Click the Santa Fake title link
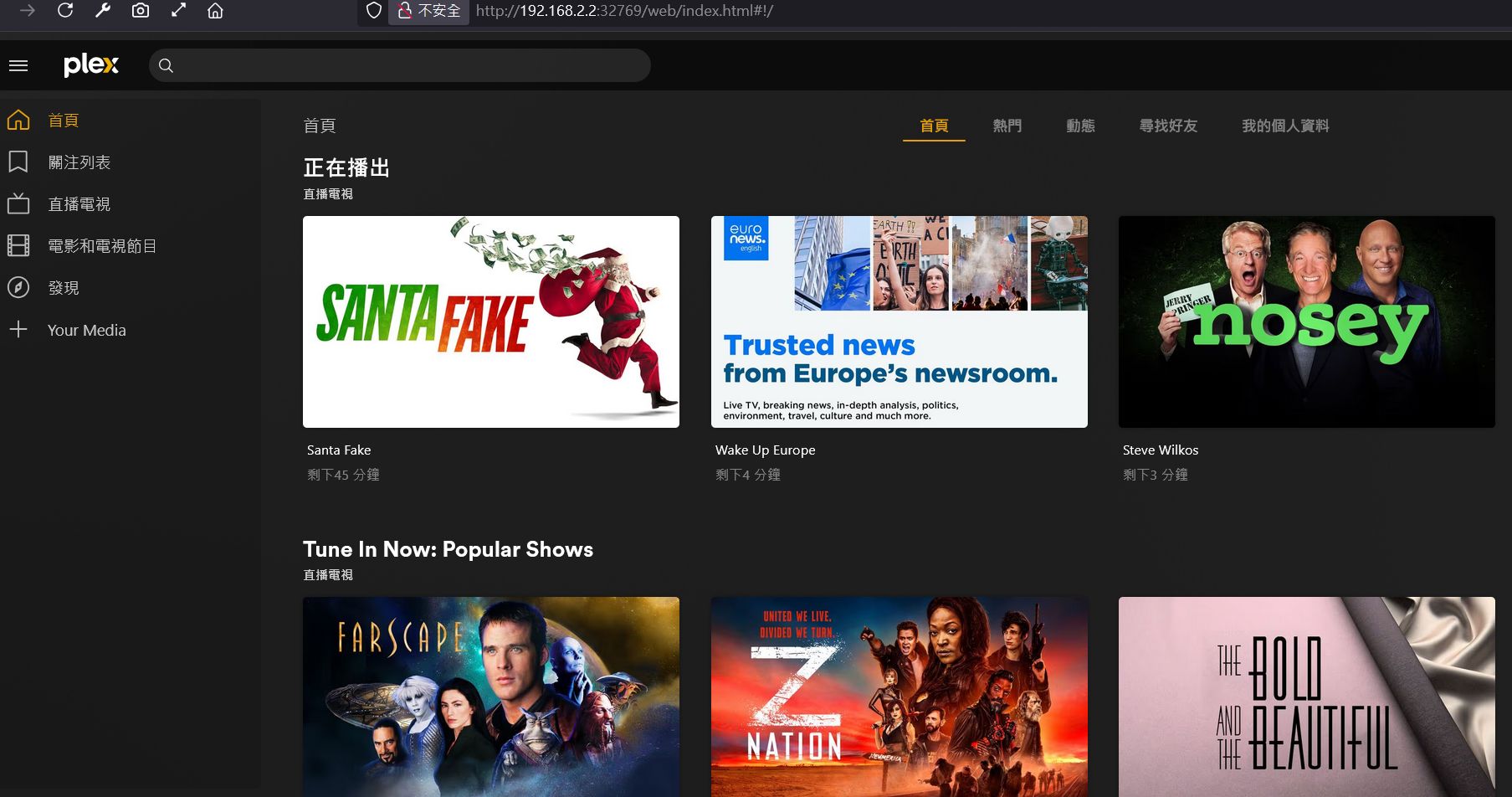This screenshot has width=1512, height=797. click(339, 450)
